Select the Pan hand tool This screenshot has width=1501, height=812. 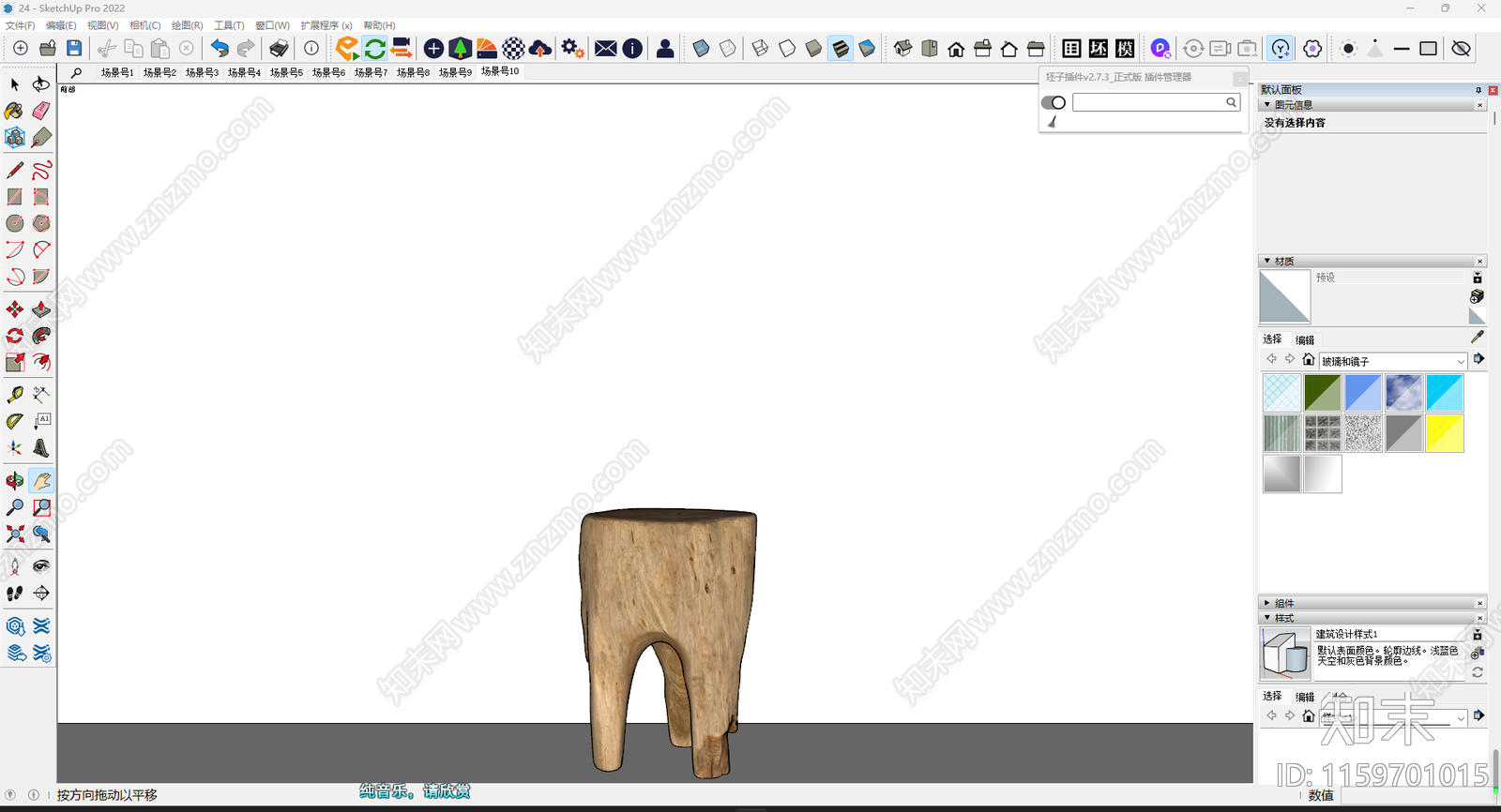tap(41, 481)
